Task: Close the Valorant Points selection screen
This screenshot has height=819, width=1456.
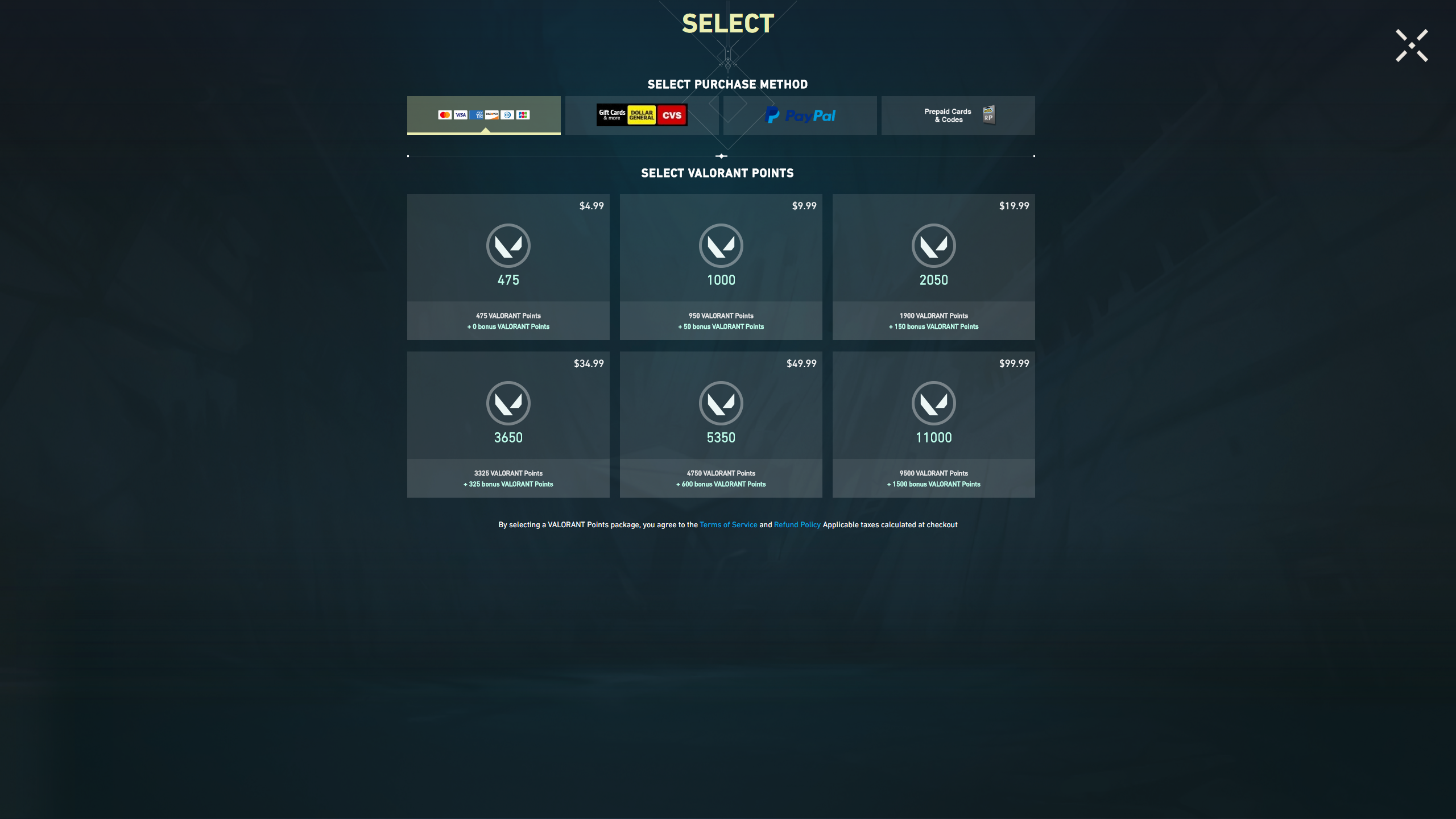Action: pos(1411,45)
